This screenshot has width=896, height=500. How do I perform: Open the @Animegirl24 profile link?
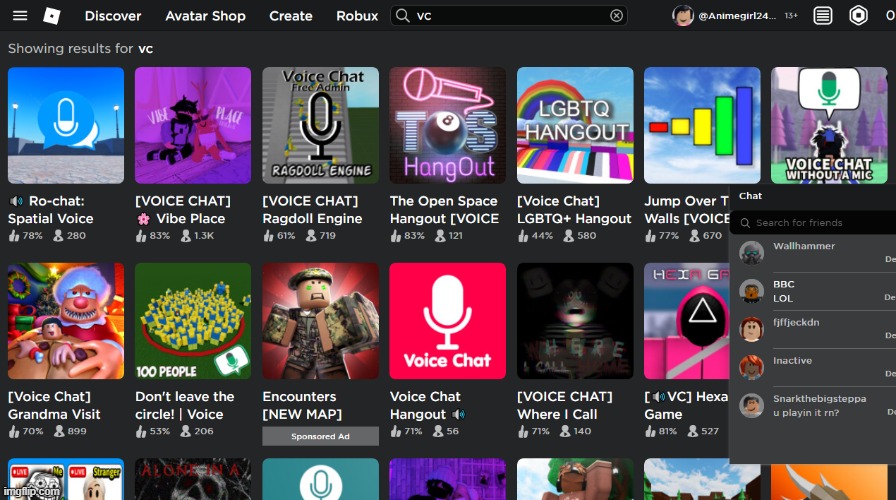[737, 16]
